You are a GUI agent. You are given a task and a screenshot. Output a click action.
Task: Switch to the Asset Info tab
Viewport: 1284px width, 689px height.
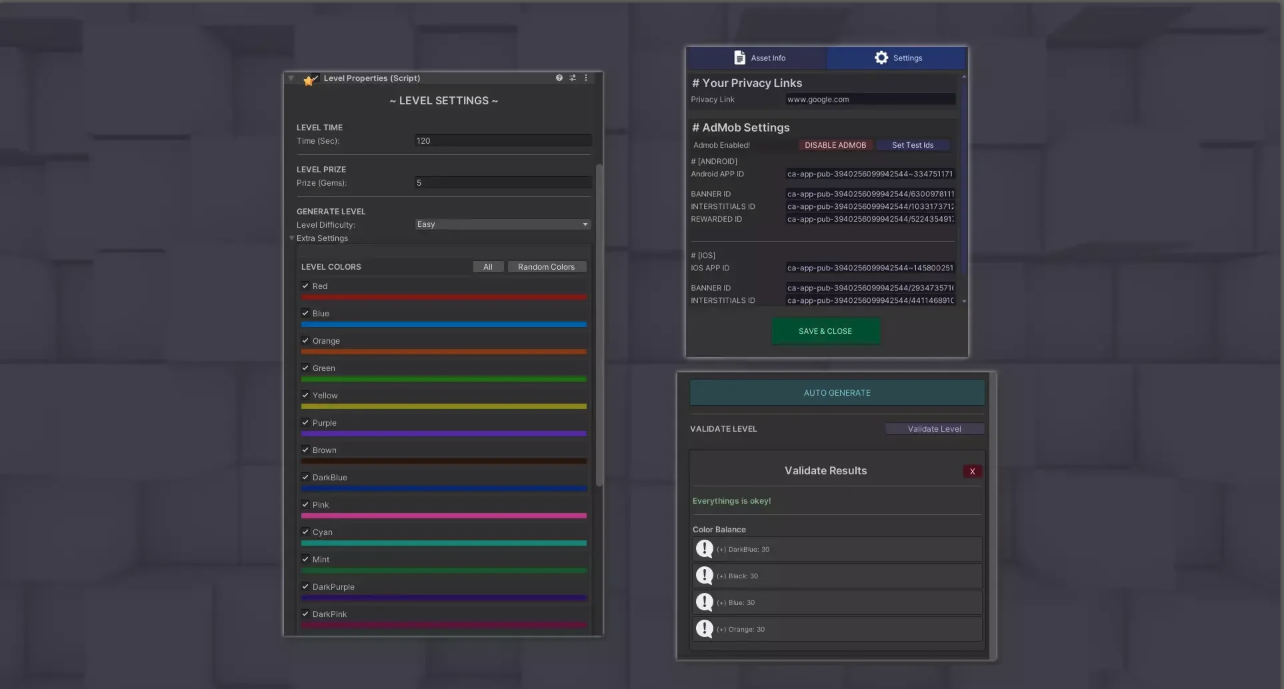pos(756,58)
